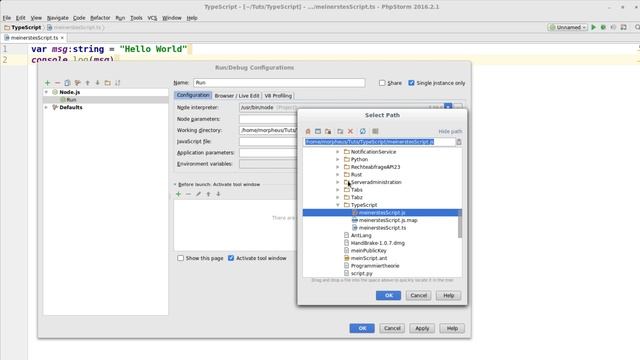Delete icon (red X) in Select Path toolbar
This screenshot has height=360, width=640.
pos(350,131)
